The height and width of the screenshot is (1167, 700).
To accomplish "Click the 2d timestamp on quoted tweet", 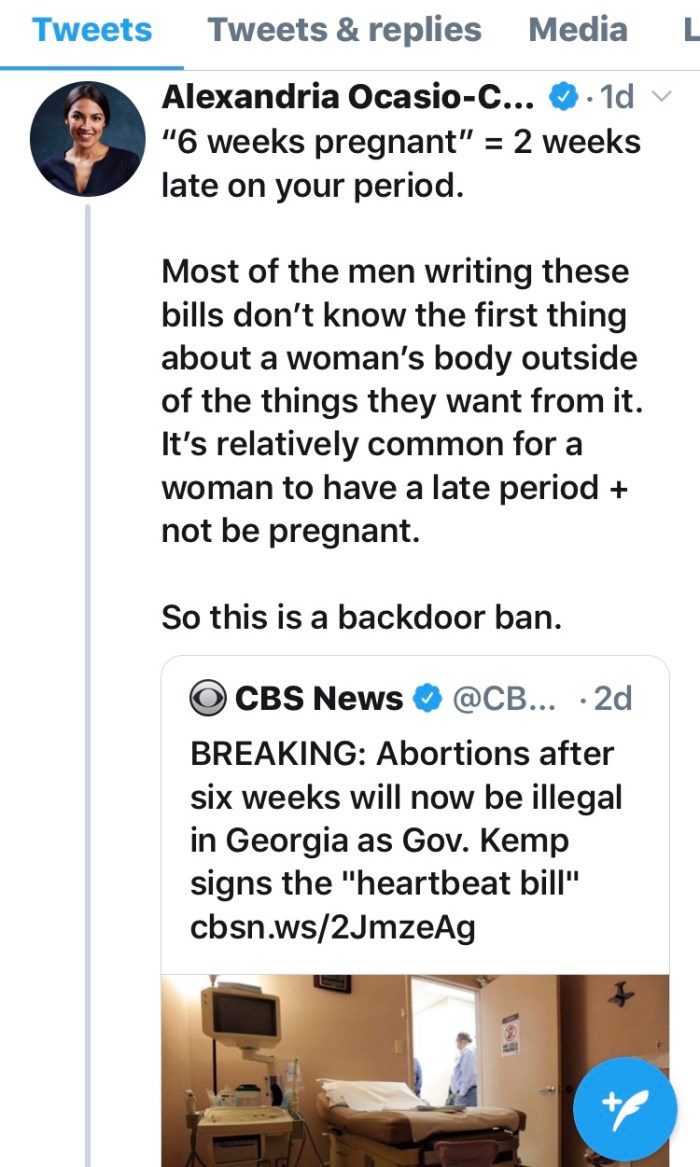I will (x=612, y=698).
